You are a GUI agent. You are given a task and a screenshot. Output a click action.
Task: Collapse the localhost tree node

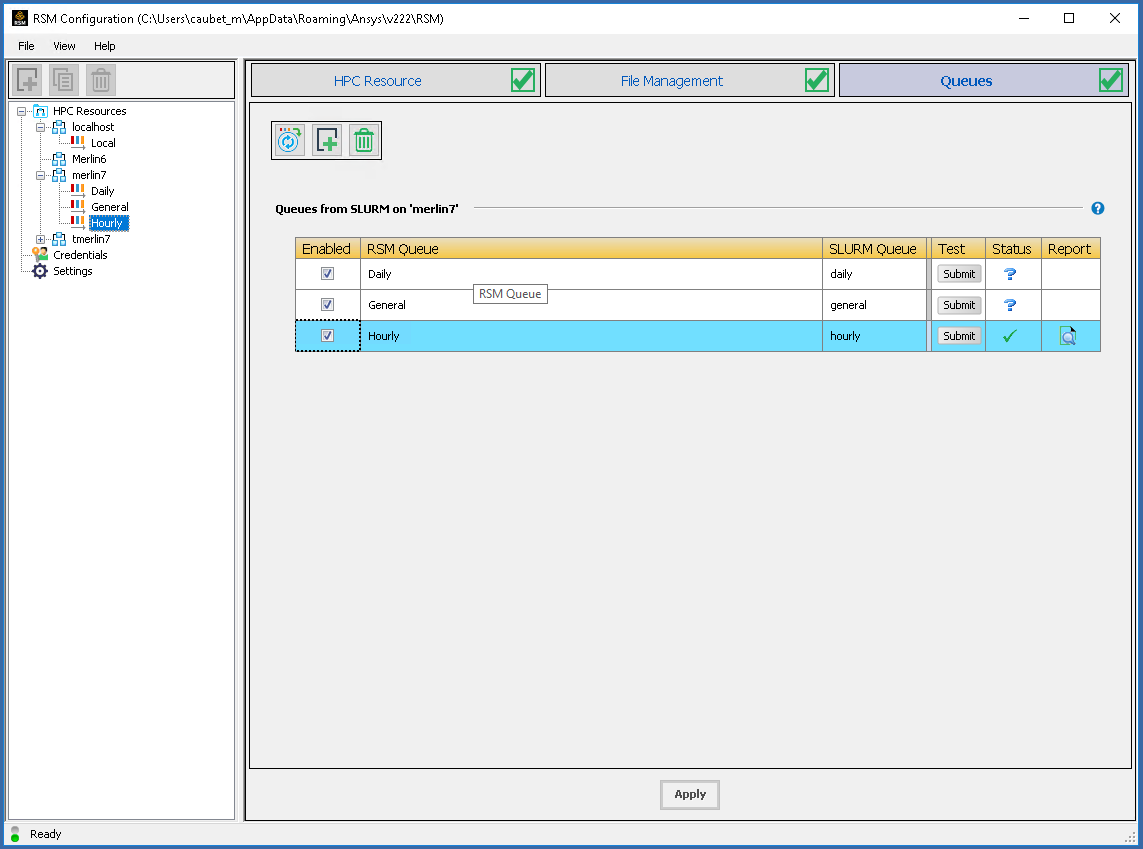coord(41,127)
